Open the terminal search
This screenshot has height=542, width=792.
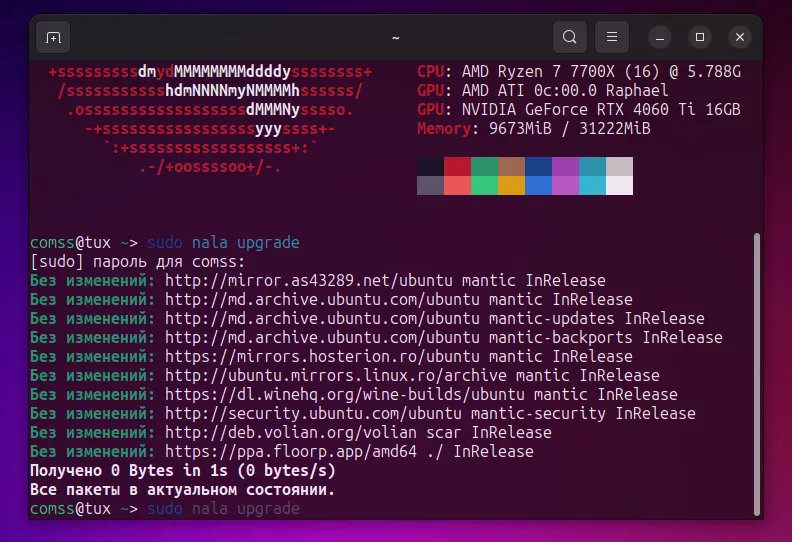point(570,37)
